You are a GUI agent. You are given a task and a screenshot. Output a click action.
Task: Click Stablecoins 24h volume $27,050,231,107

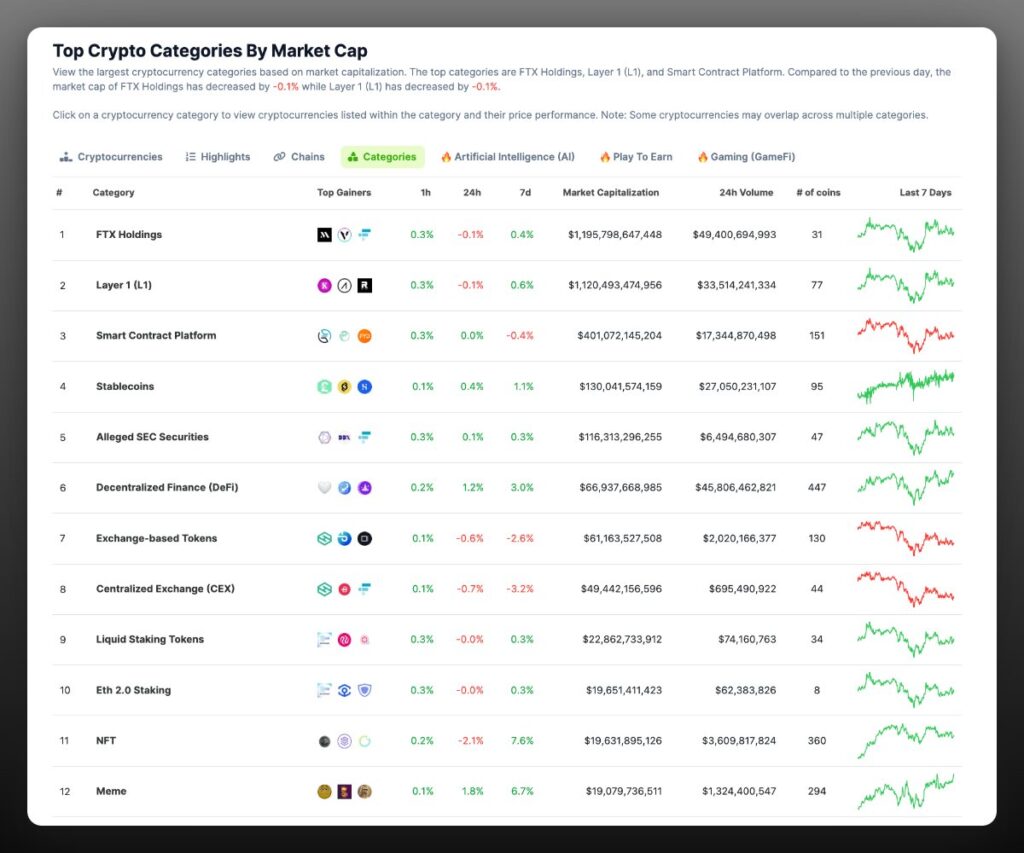point(737,387)
